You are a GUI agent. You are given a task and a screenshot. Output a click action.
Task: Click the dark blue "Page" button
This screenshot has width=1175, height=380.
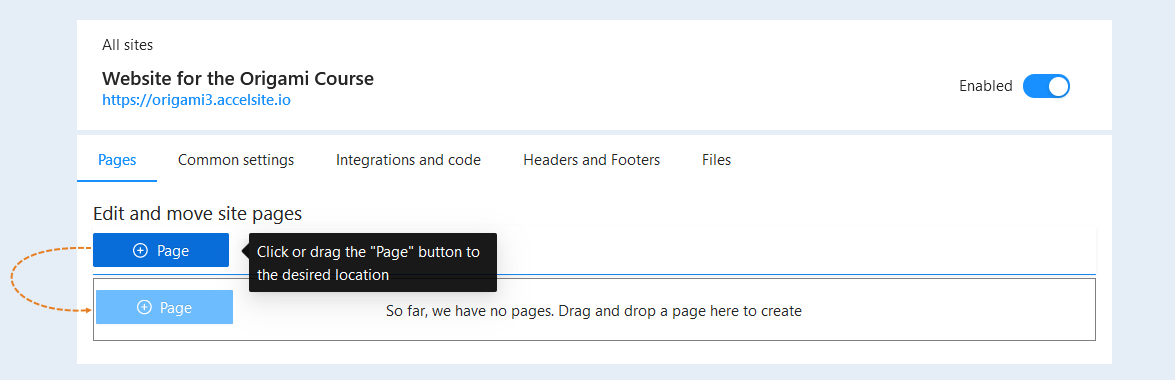[161, 250]
